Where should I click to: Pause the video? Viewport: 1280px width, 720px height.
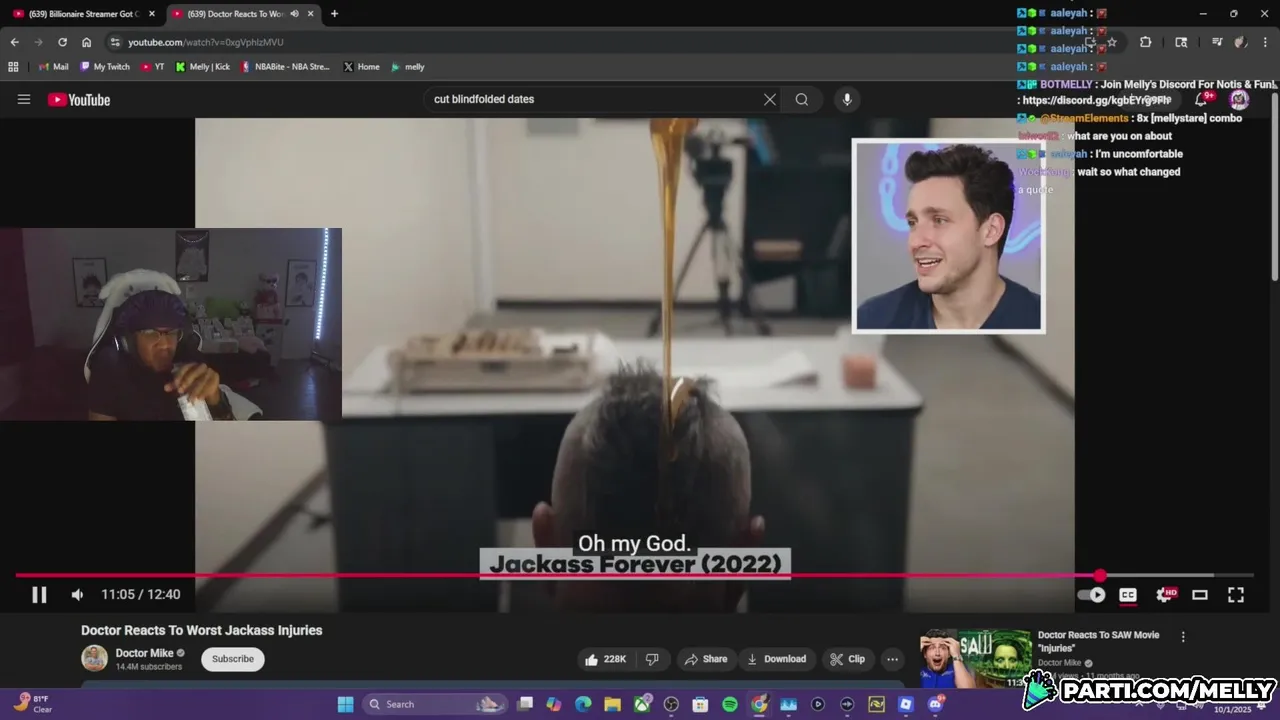39,595
